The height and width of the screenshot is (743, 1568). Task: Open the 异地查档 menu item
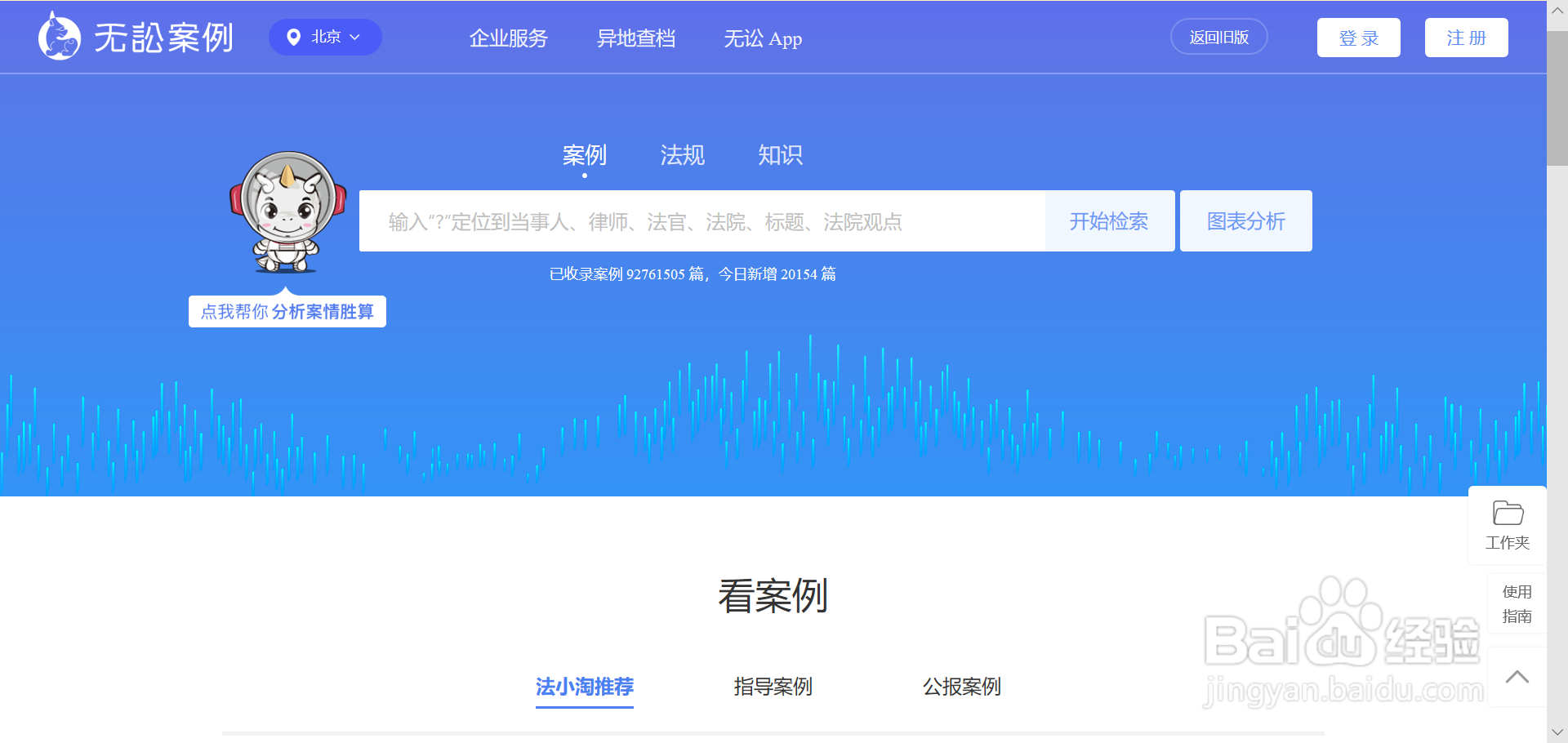pos(635,38)
